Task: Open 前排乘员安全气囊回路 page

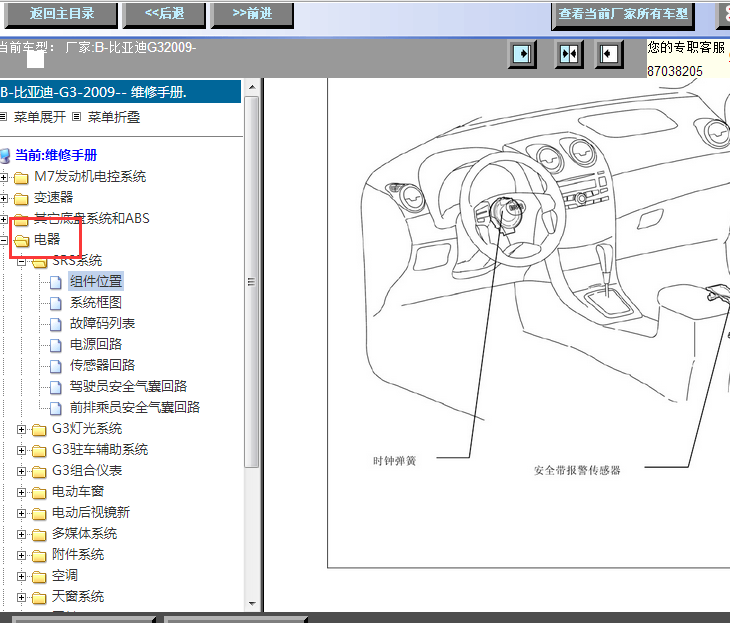Action: coord(135,407)
